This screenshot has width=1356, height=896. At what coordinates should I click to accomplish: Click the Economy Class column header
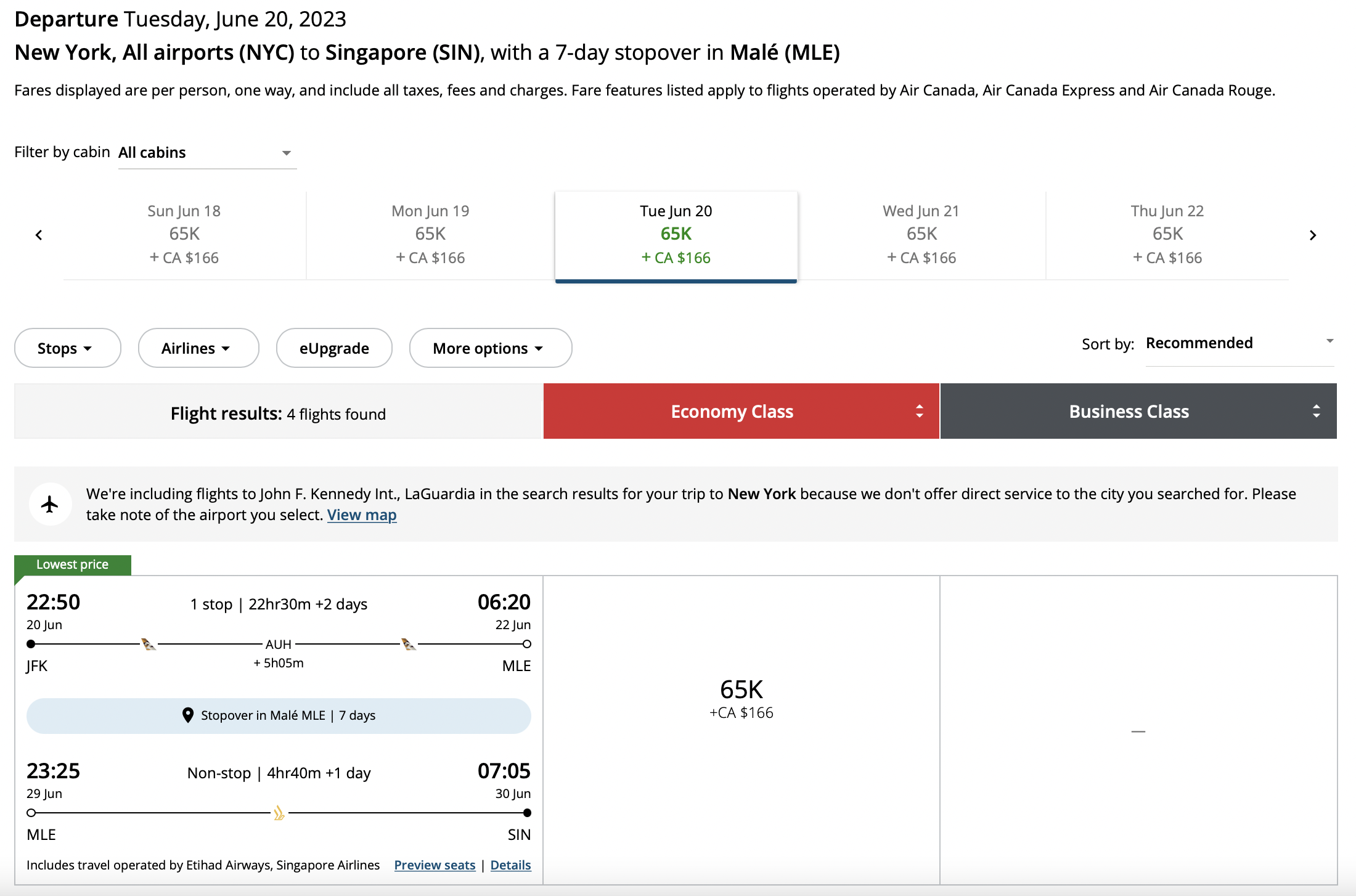click(x=741, y=411)
